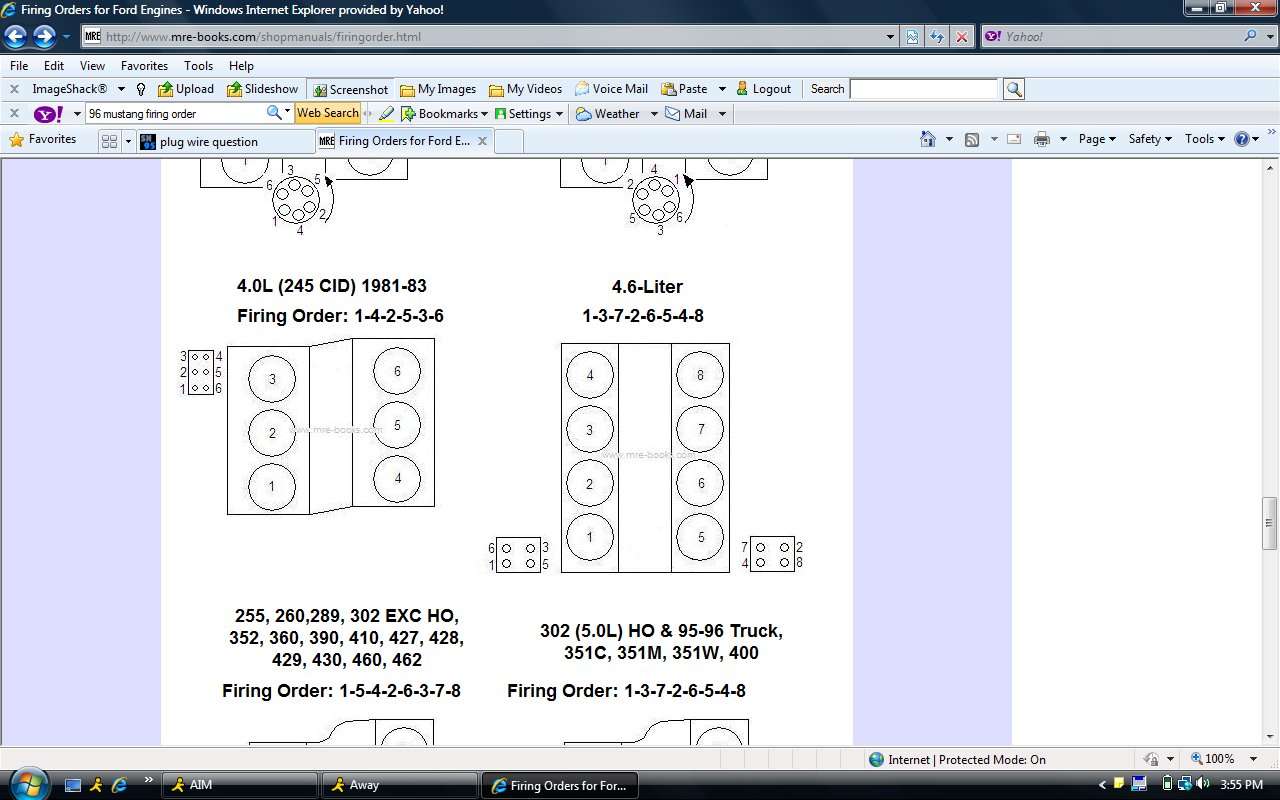Click the Yahoo toolbar highlighter pencil icon
Screen dimensions: 1280x800
pos(386,114)
